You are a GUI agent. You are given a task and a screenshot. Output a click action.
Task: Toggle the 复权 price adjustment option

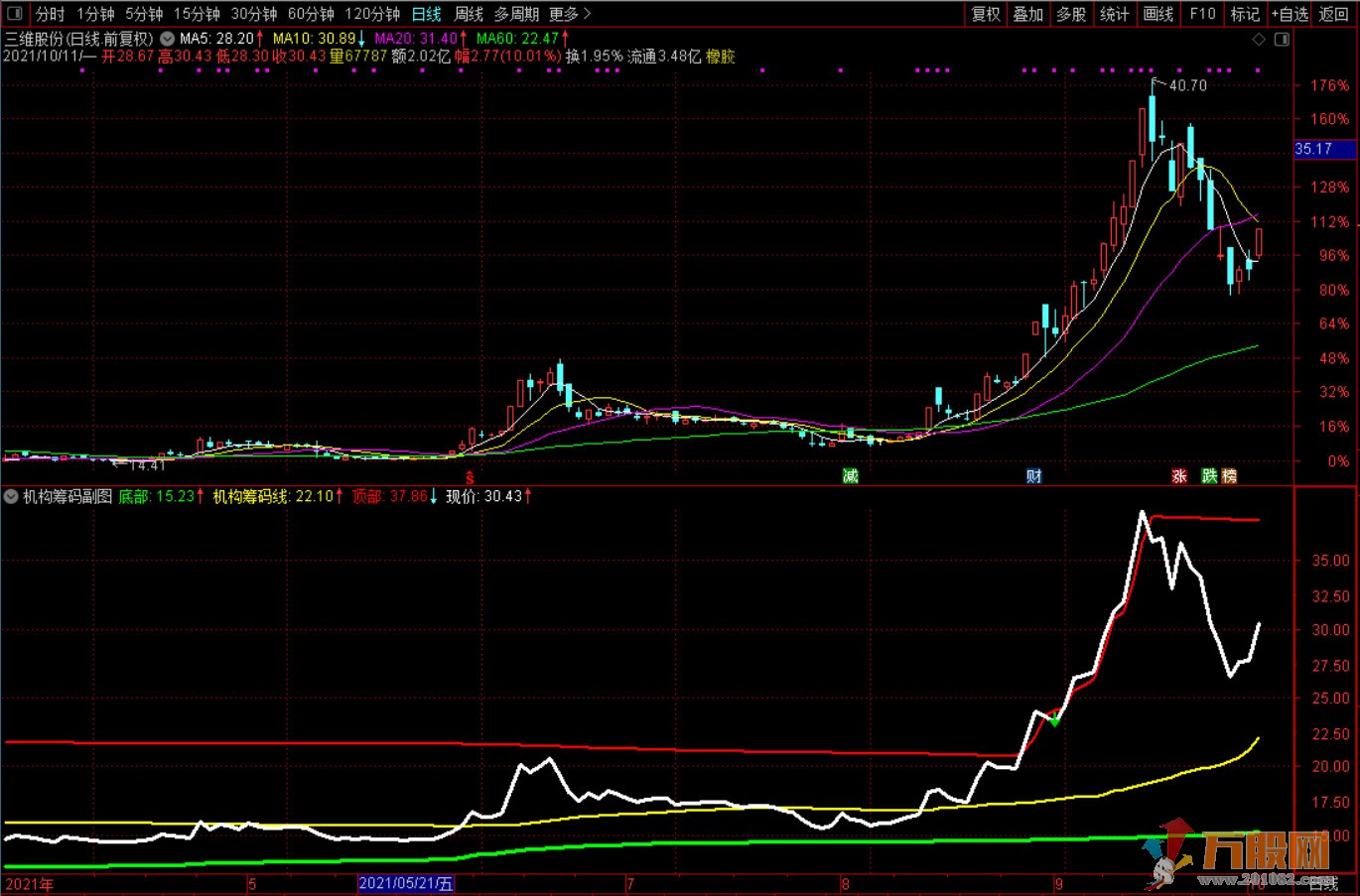(x=986, y=14)
